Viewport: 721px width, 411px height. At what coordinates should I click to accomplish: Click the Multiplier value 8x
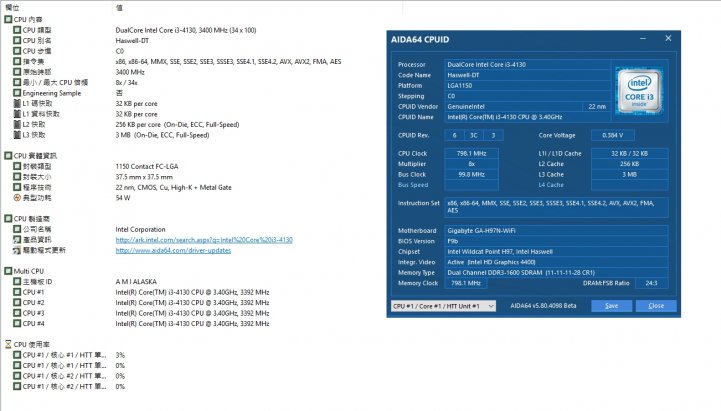click(471, 164)
